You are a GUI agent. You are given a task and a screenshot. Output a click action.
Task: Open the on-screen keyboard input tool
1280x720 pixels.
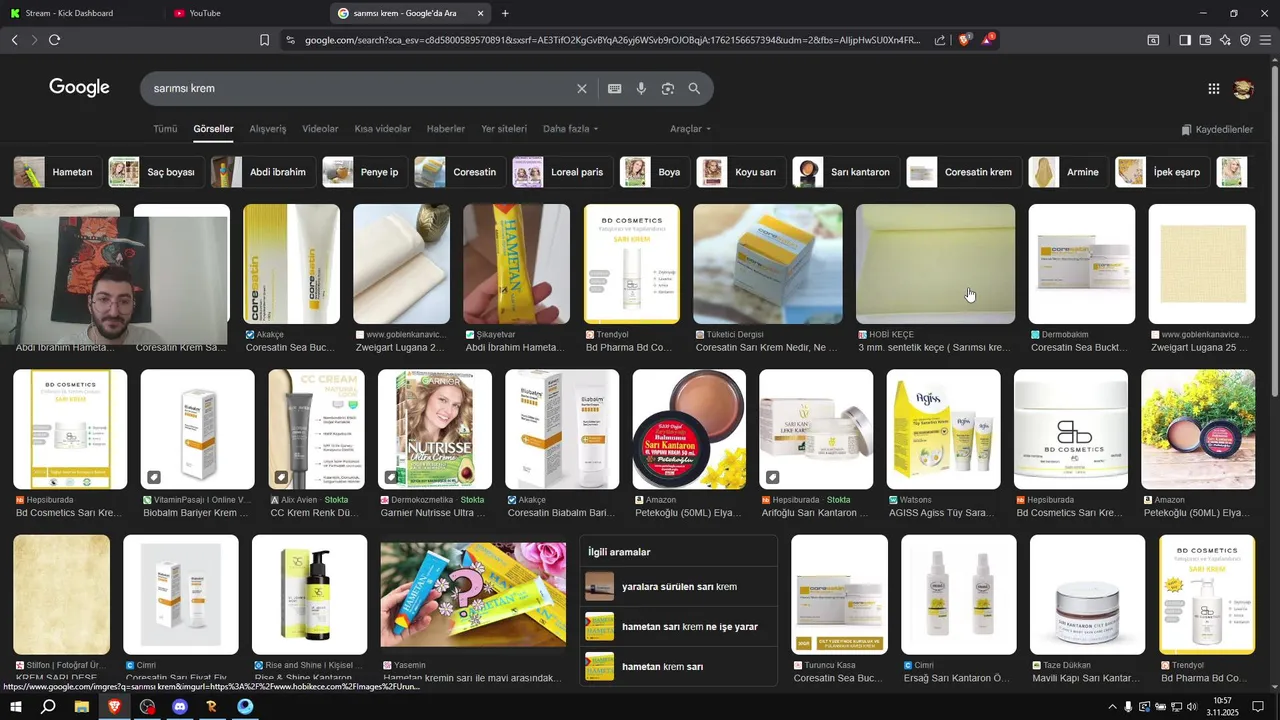click(615, 89)
